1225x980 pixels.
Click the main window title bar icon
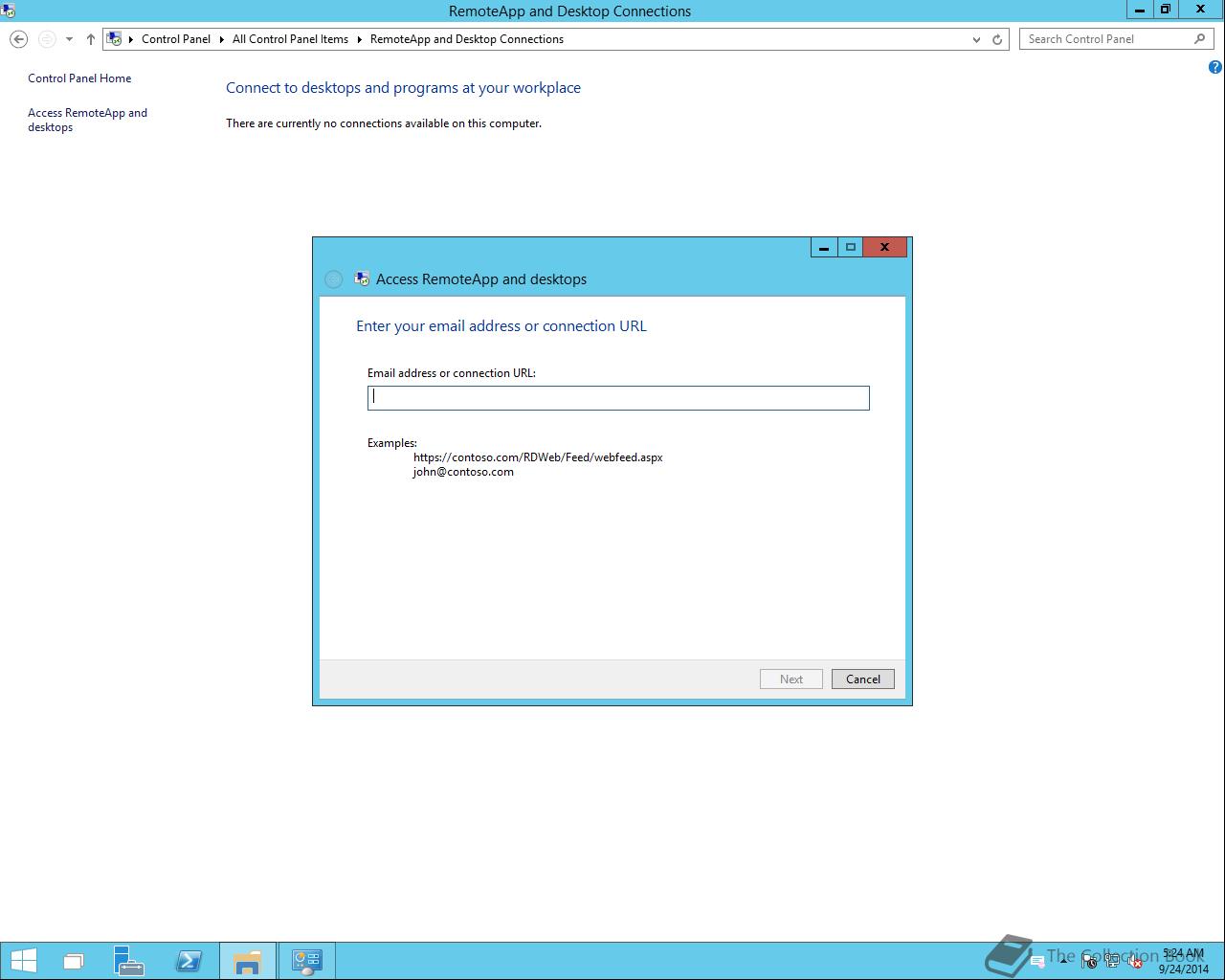coord(8,11)
